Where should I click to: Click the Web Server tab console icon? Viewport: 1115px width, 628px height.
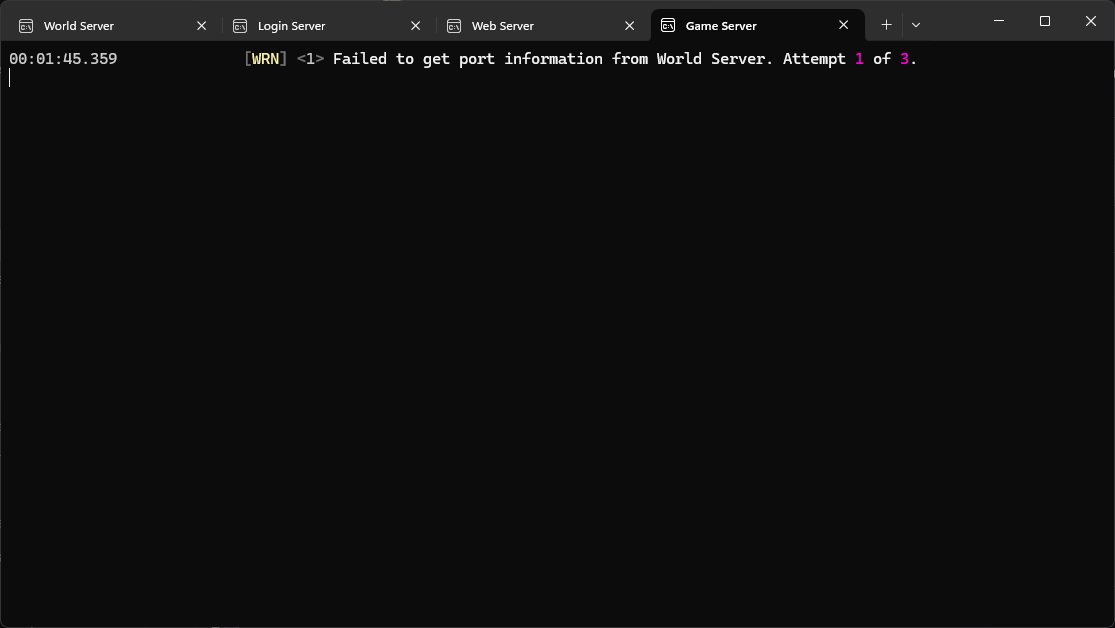pos(454,26)
